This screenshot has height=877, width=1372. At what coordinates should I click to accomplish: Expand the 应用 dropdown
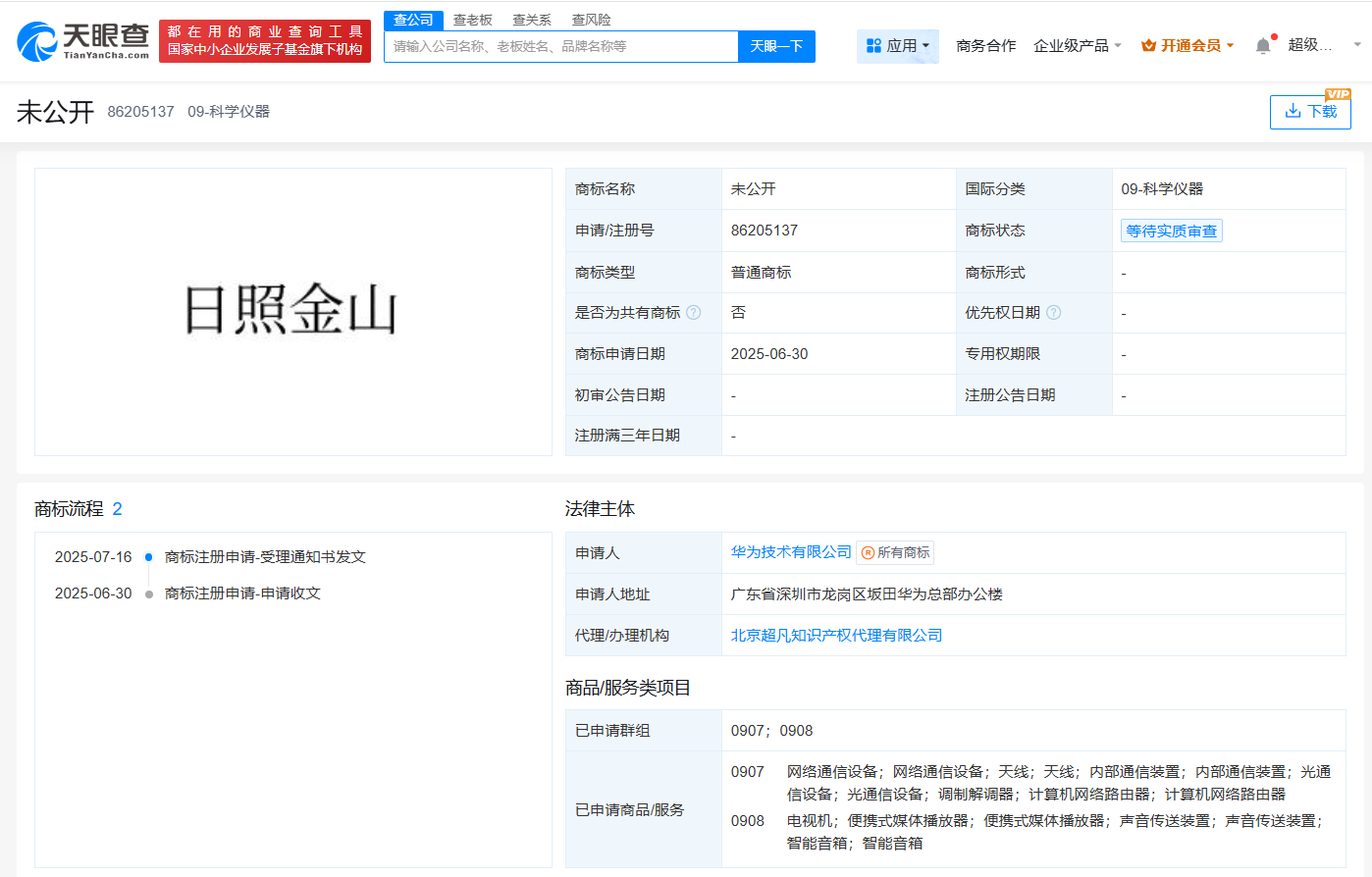[897, 46]
